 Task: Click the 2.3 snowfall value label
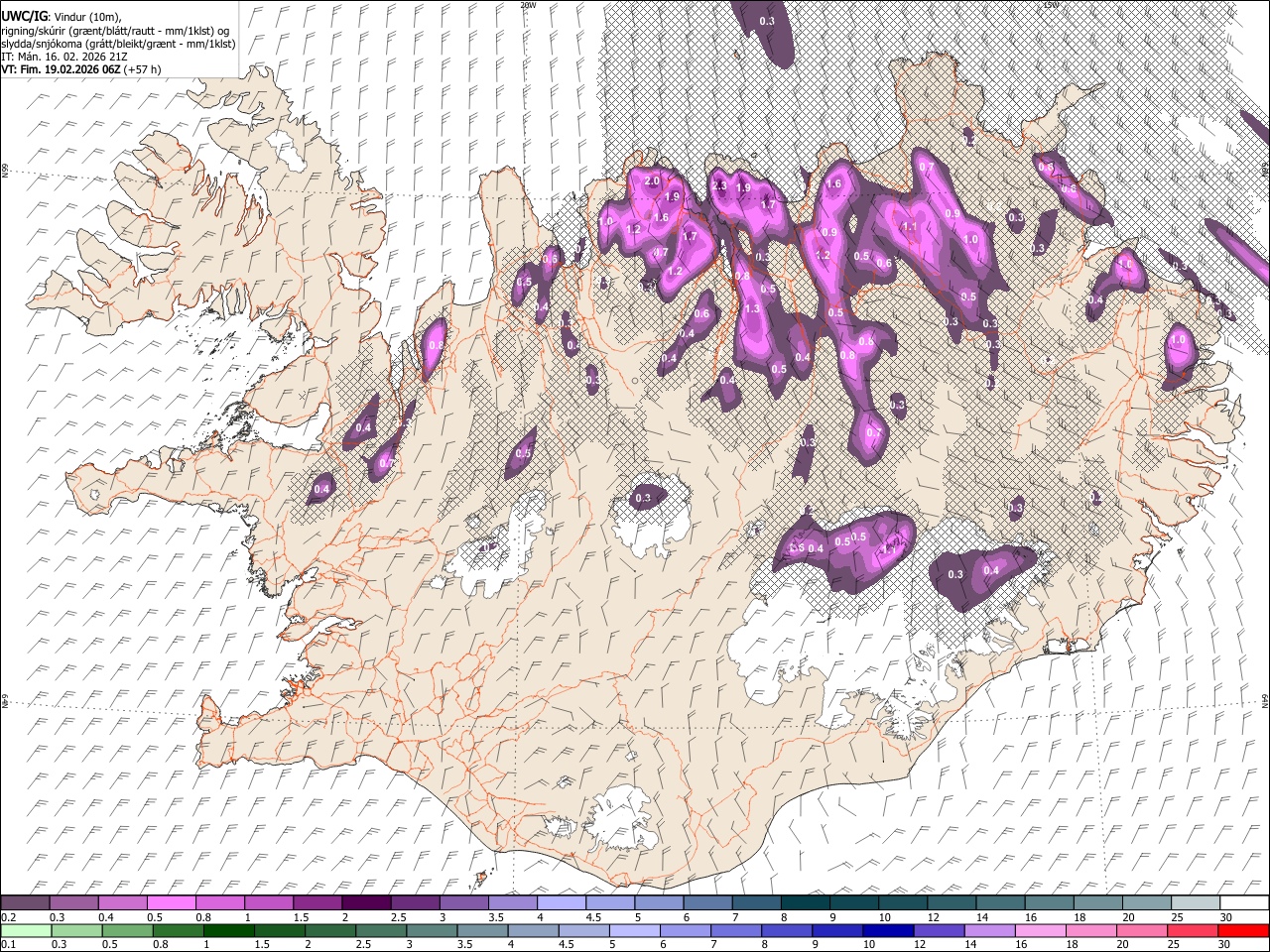coord(720,186)
